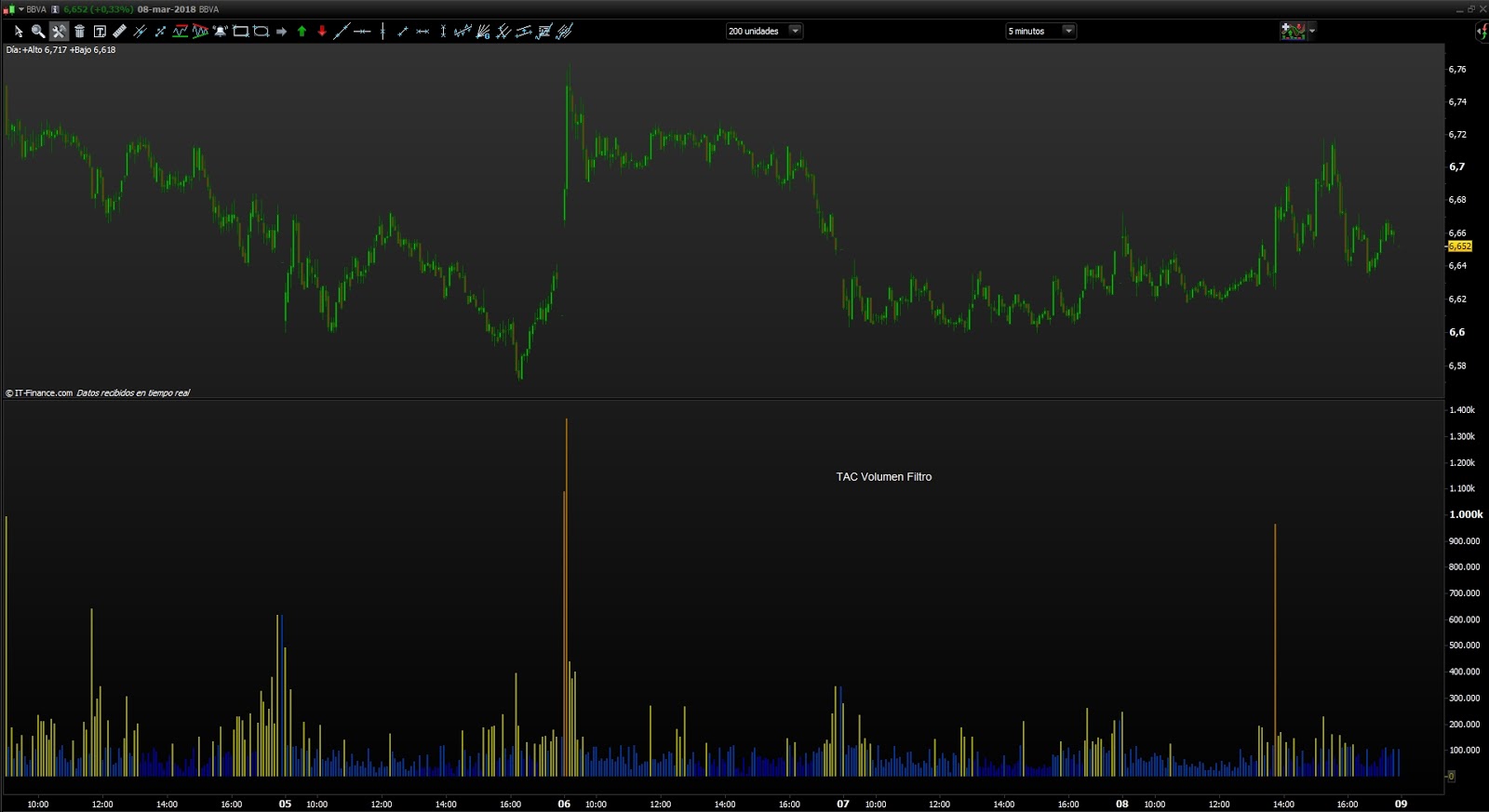Image resolution: width=1489 pixels, height=812 pixels.
Task: Click the info icon next to BBVA
Action: click(x=55, y=9)
